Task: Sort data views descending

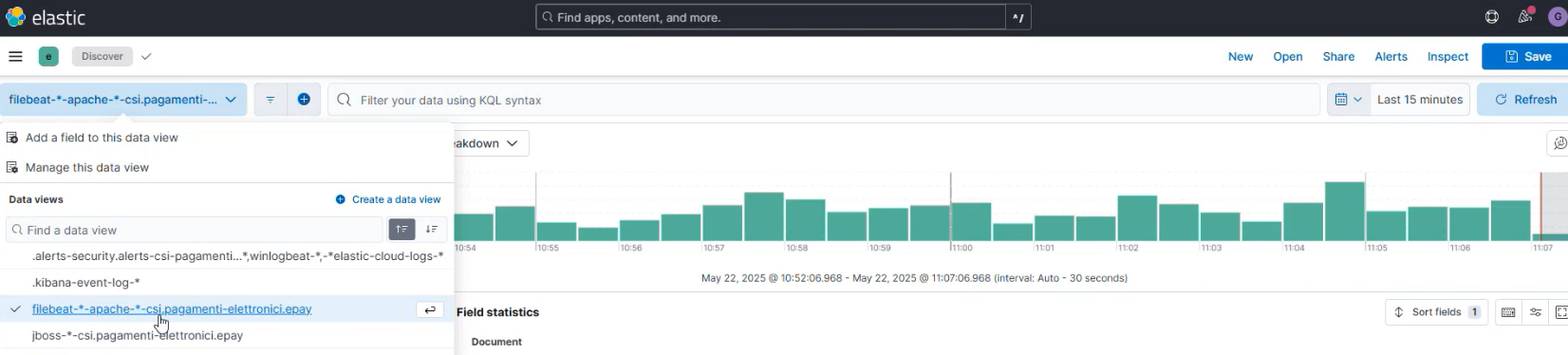Action: click(432, 230)
